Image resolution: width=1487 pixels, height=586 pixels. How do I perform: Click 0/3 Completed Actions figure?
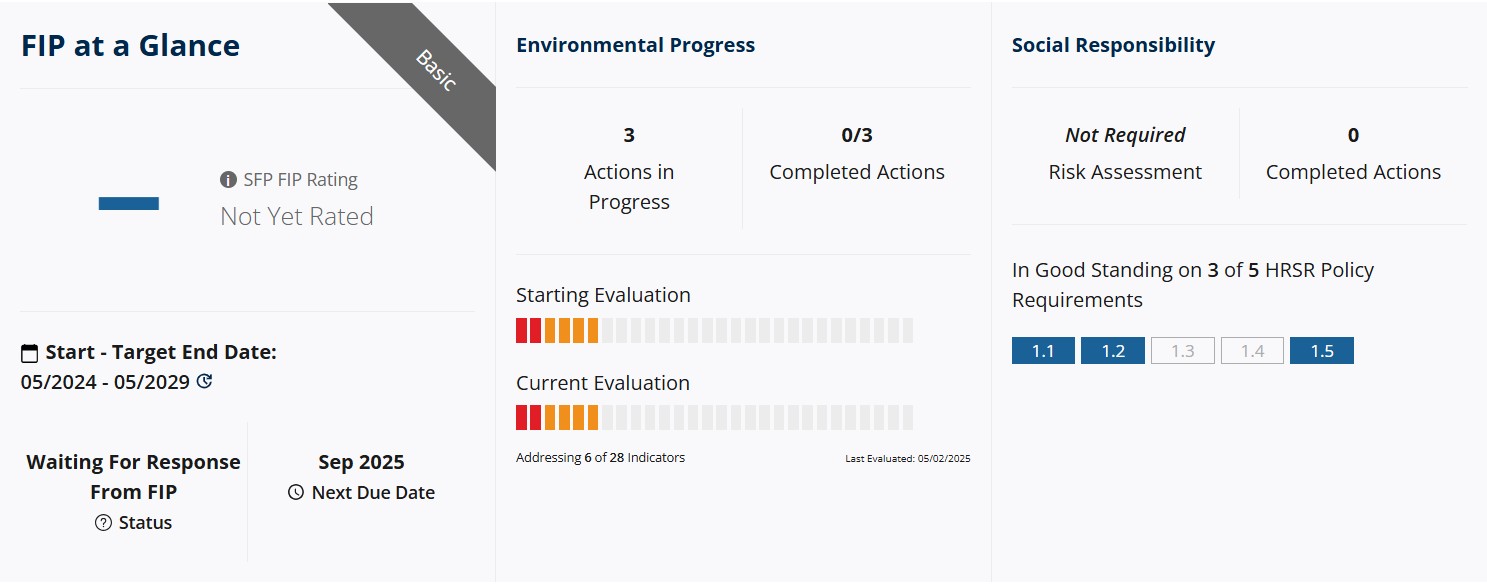[x=857, y=135]
